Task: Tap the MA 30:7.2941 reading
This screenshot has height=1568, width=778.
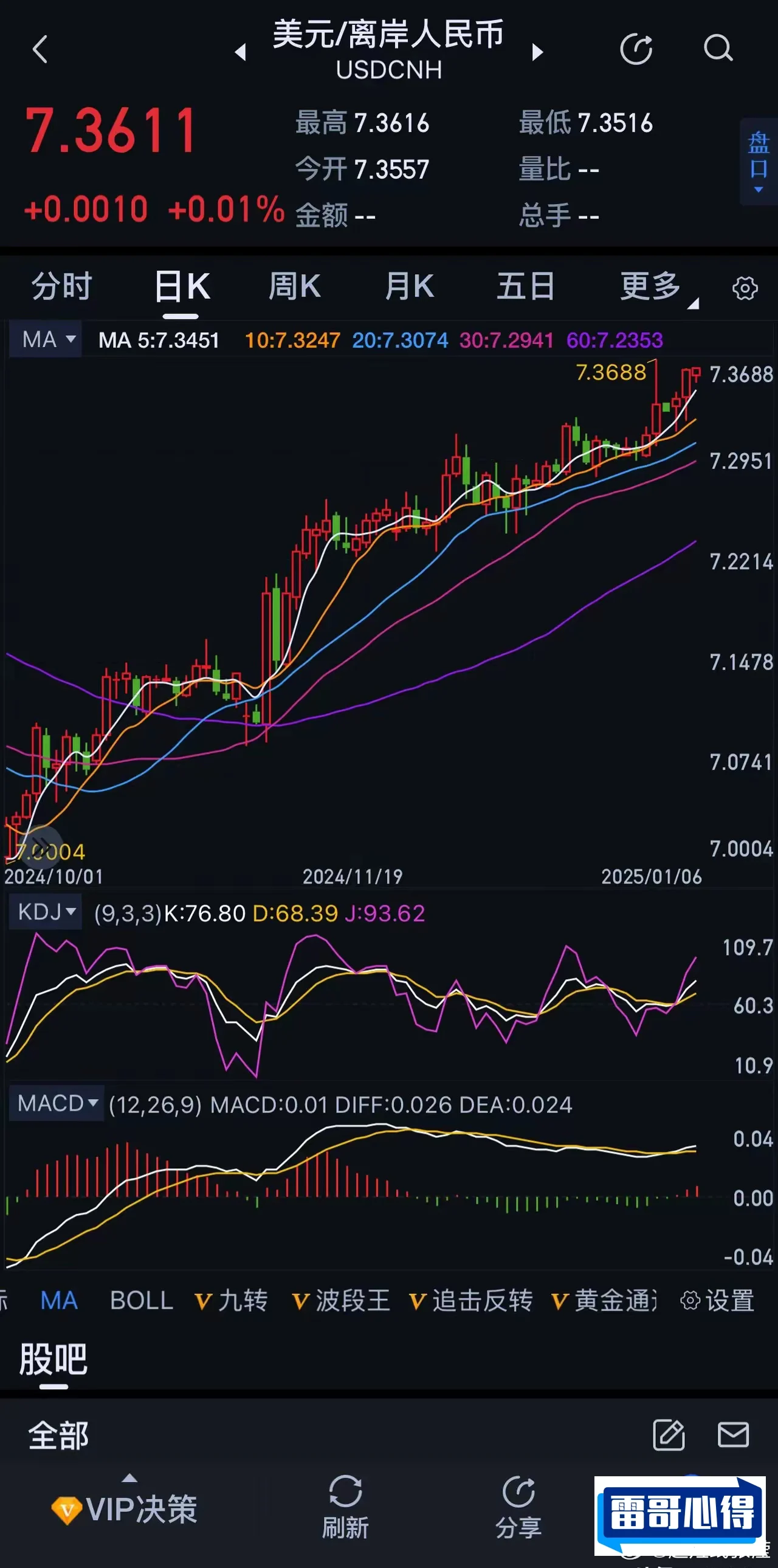Action: 506,340
